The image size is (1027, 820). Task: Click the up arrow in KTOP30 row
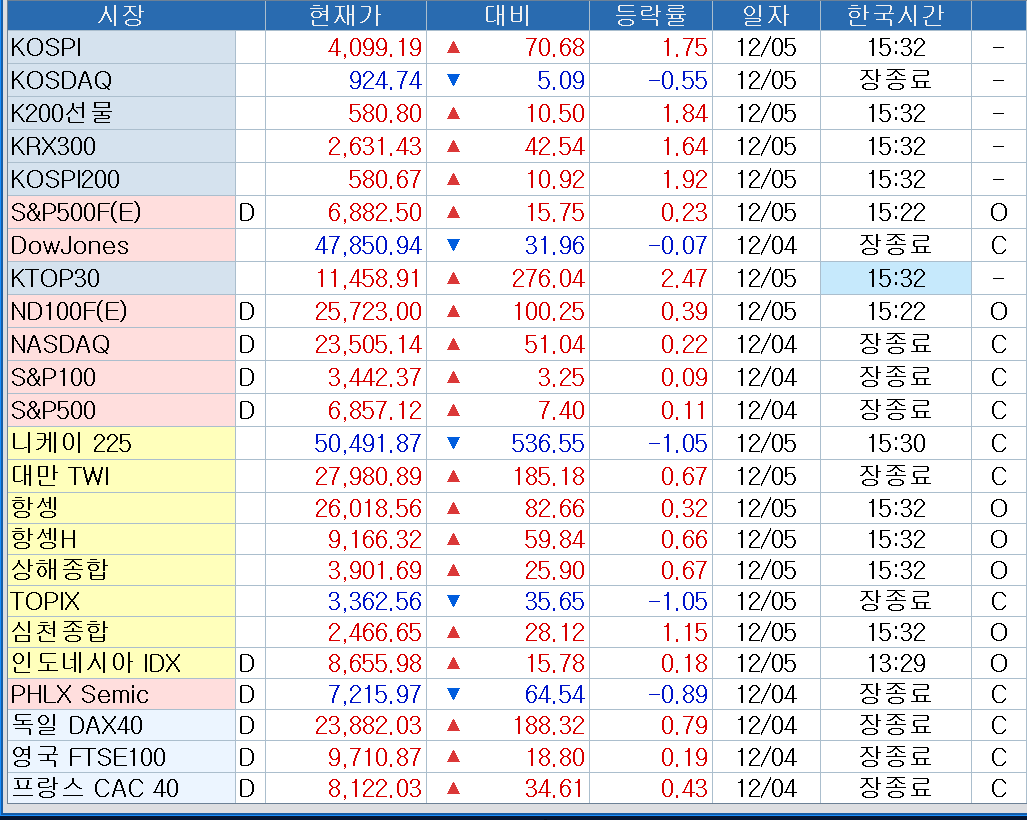click(454, 278)
